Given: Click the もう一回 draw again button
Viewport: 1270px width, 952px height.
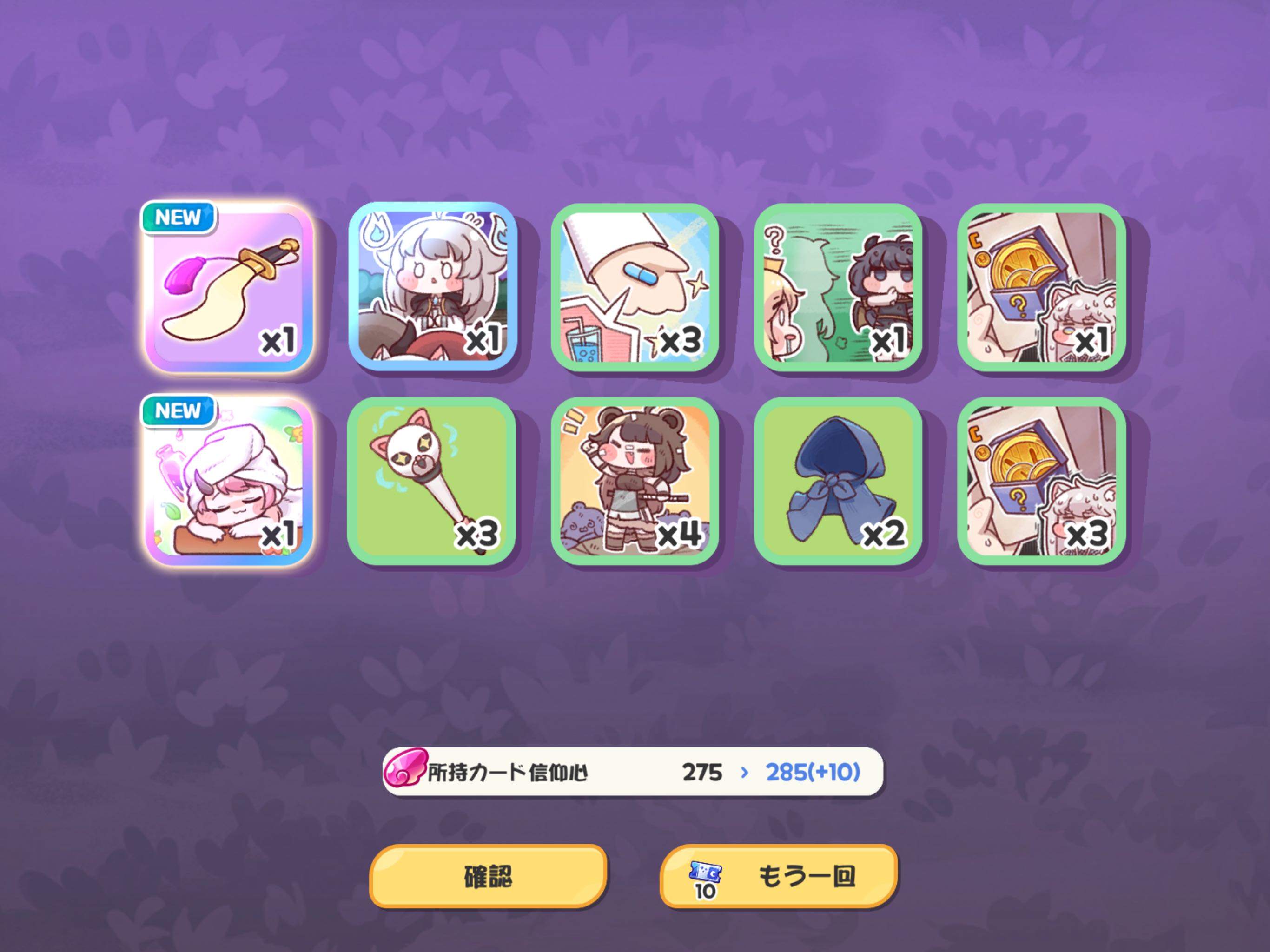Looking at the screenshot, I should [779, 876].
